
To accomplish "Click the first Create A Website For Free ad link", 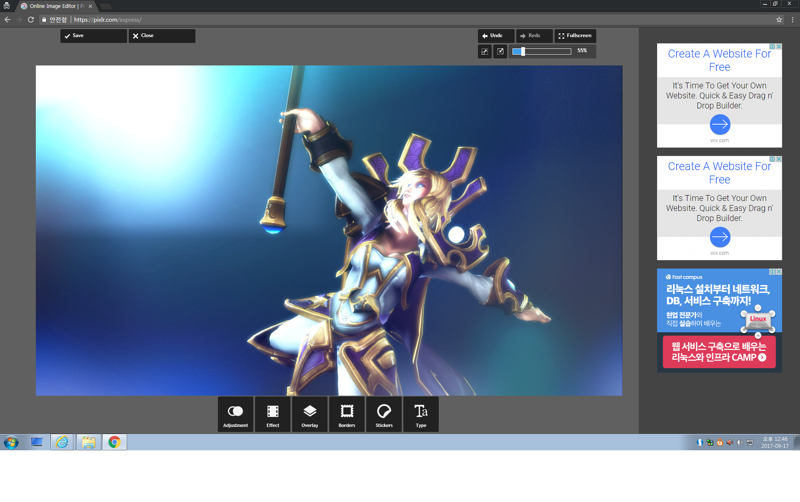I will click(719, 60).
